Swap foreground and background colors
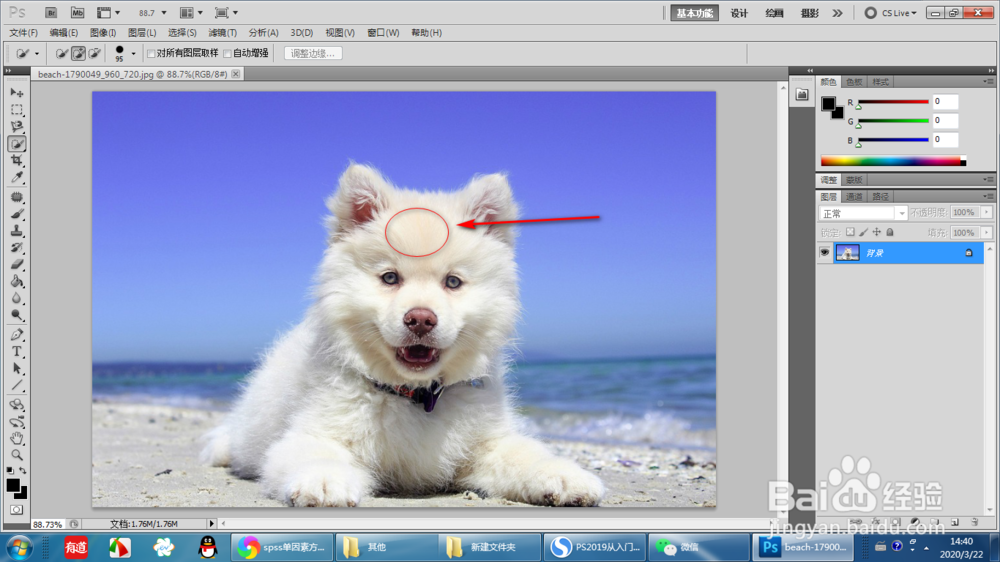The image size is (1000, 562). click(x=23, y=471)
